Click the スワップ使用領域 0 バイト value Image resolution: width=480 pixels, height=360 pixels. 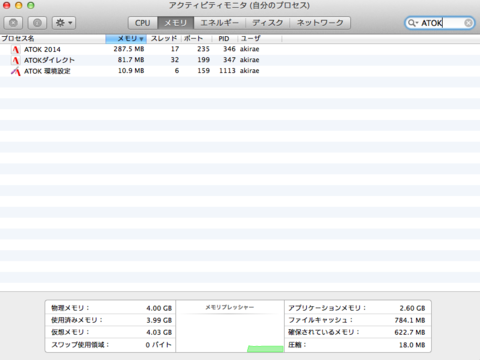[x=158, y=345]
